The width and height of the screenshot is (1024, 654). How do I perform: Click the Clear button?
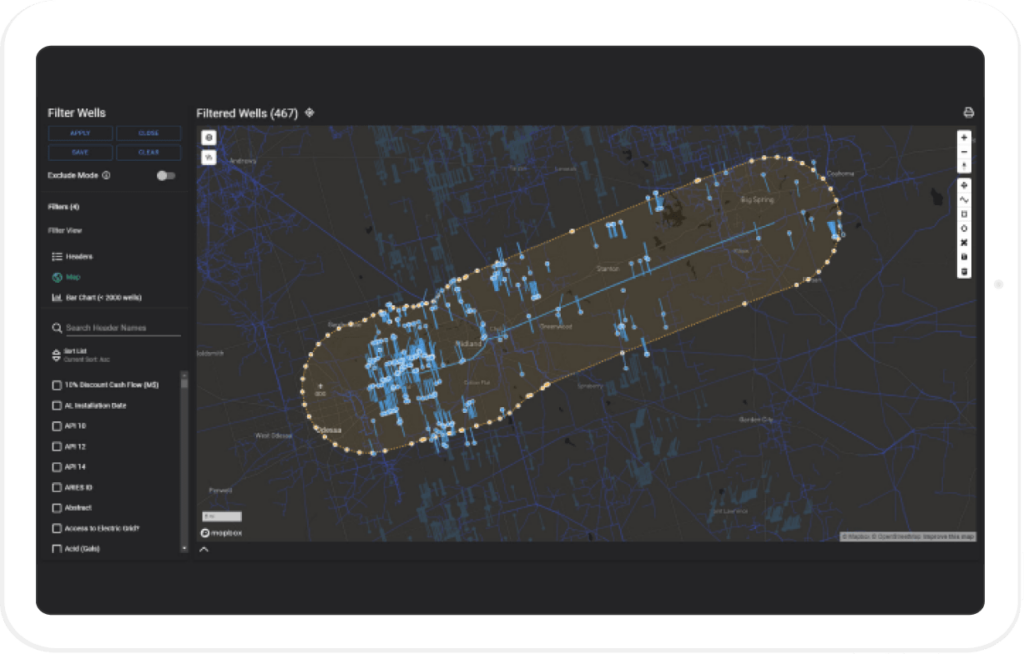coord(149,152)
